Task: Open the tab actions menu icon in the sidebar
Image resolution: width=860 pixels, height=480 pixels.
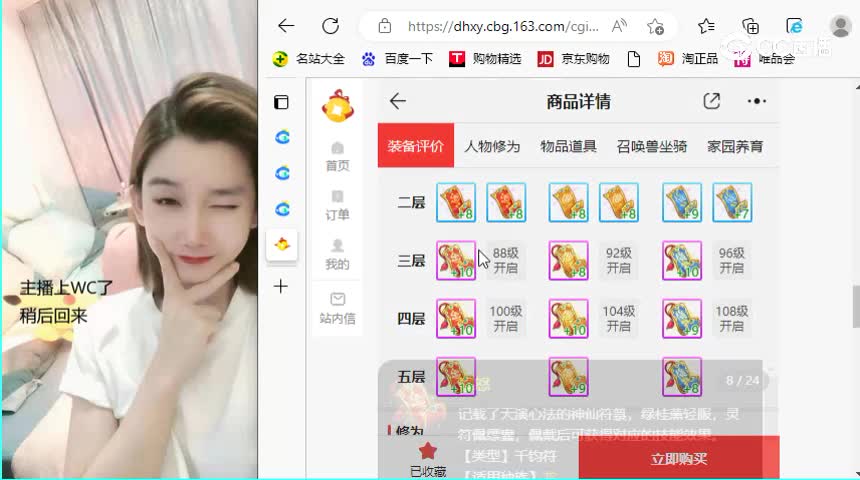Action: 281,102
